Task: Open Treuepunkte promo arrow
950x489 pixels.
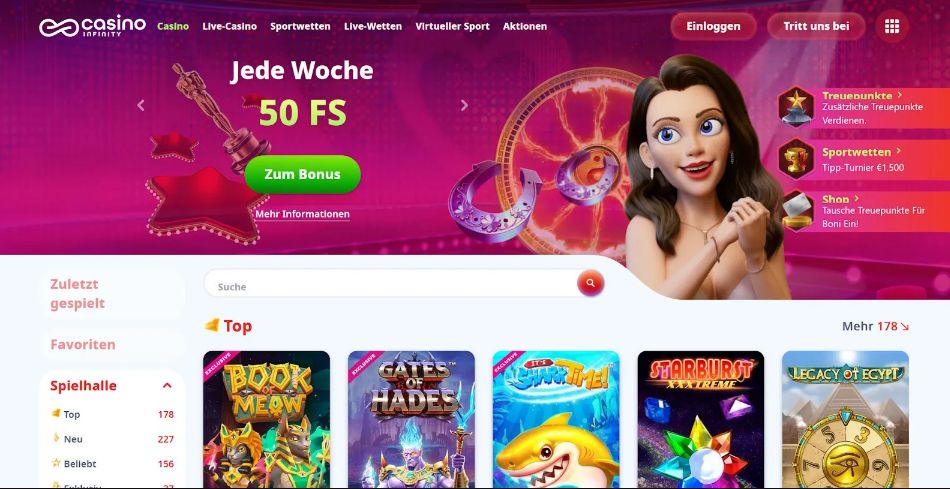Action: click(900, 95)
